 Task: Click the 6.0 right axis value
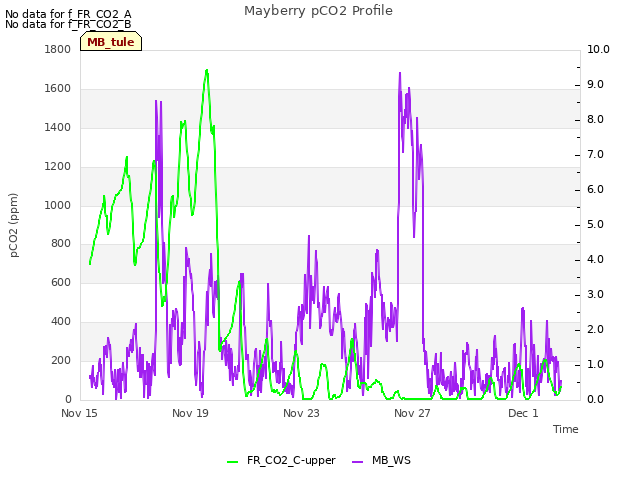[596, 190]
